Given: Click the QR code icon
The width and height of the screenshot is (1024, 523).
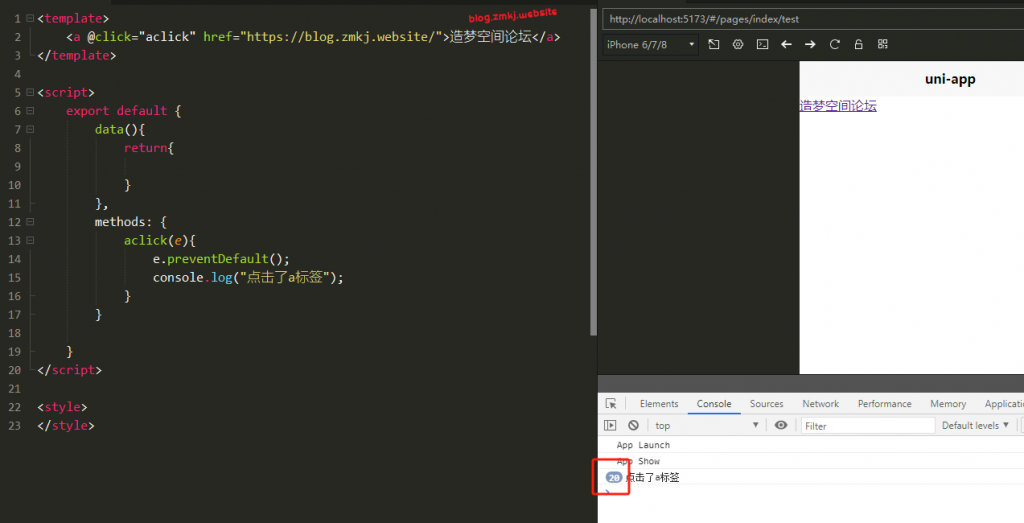Looking at the screenshot, I should tap(882, 45).
